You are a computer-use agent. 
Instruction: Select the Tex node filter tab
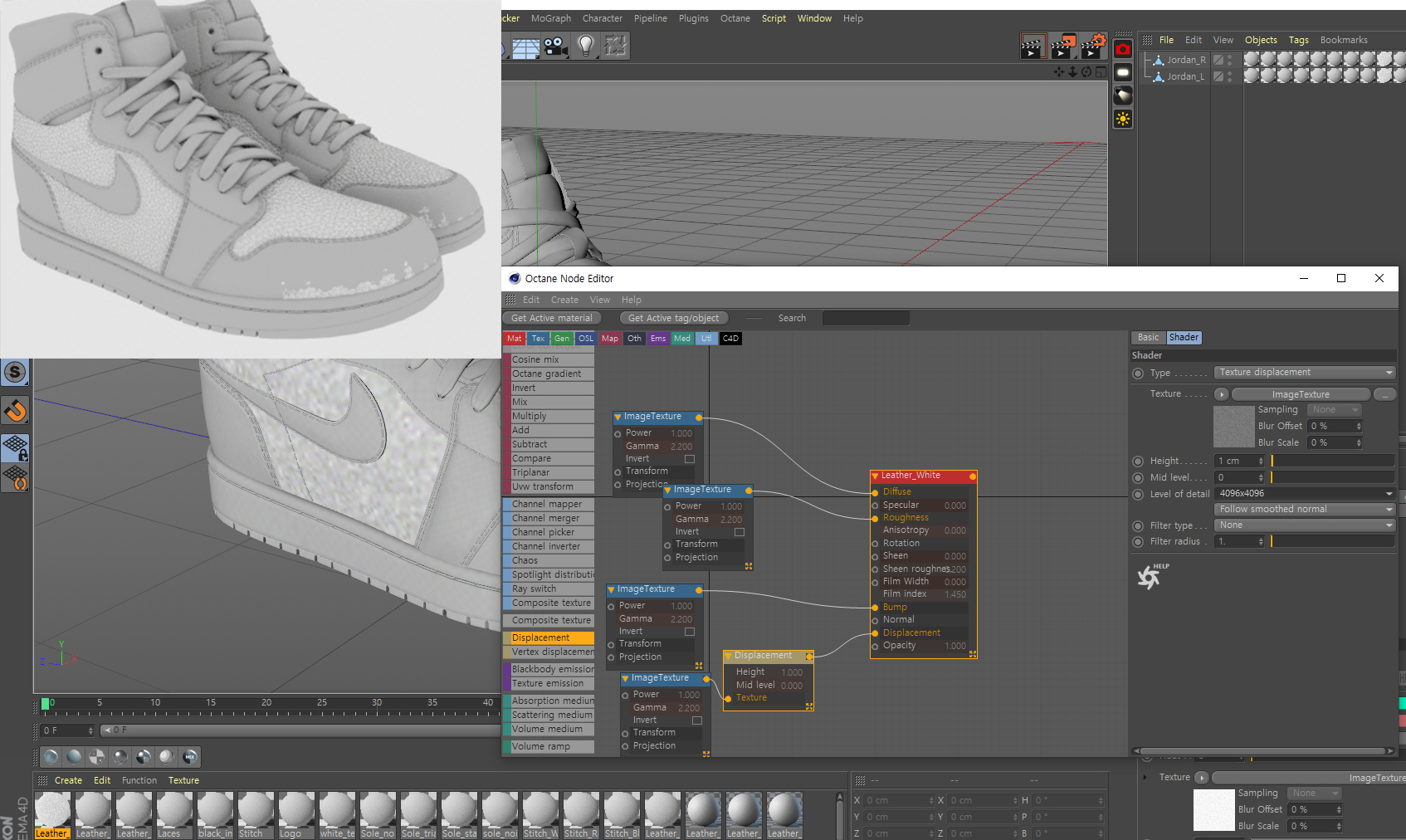(538, 339)
